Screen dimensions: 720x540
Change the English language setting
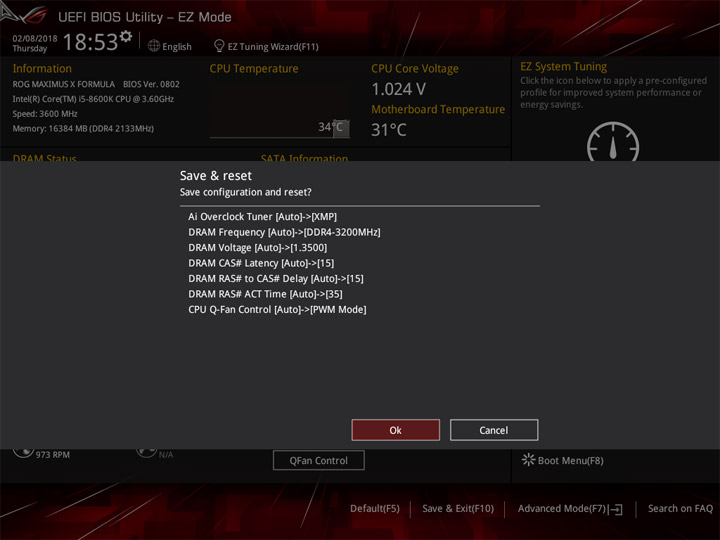177,46
